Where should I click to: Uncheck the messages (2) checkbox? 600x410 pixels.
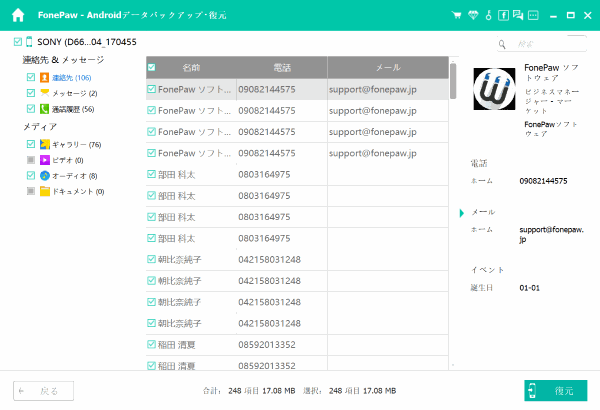tap(31, 93)
